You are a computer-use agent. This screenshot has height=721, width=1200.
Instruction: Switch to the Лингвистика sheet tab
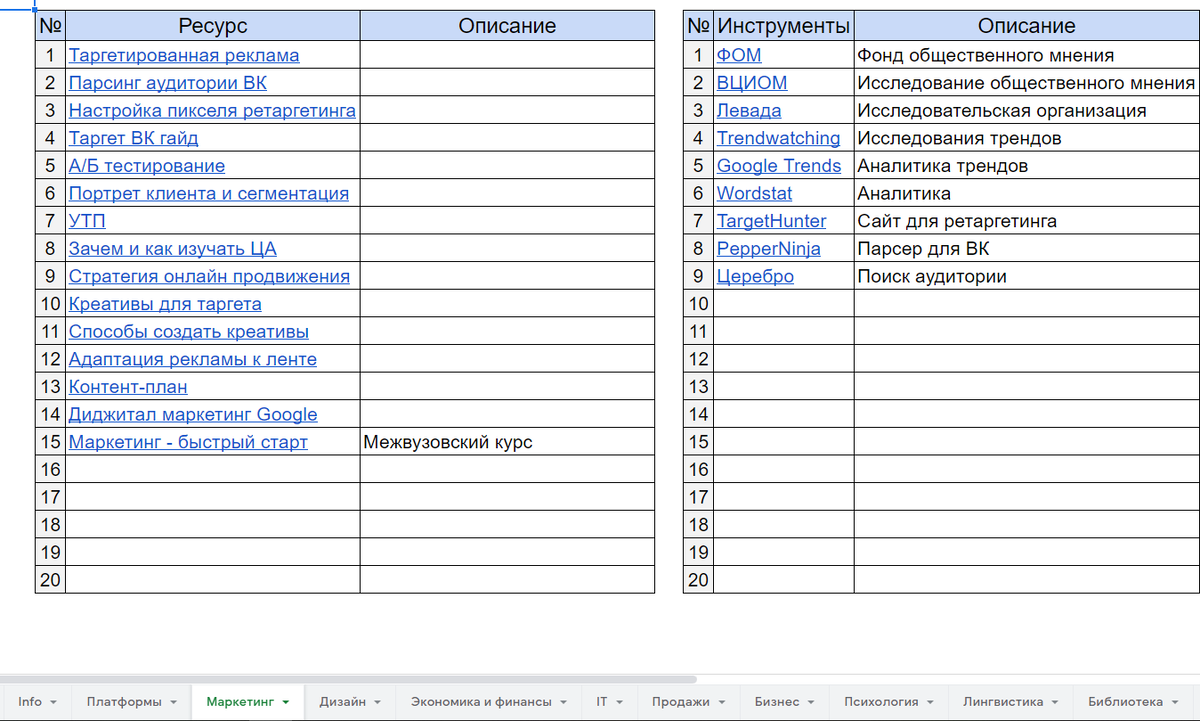coord(1010,702)
